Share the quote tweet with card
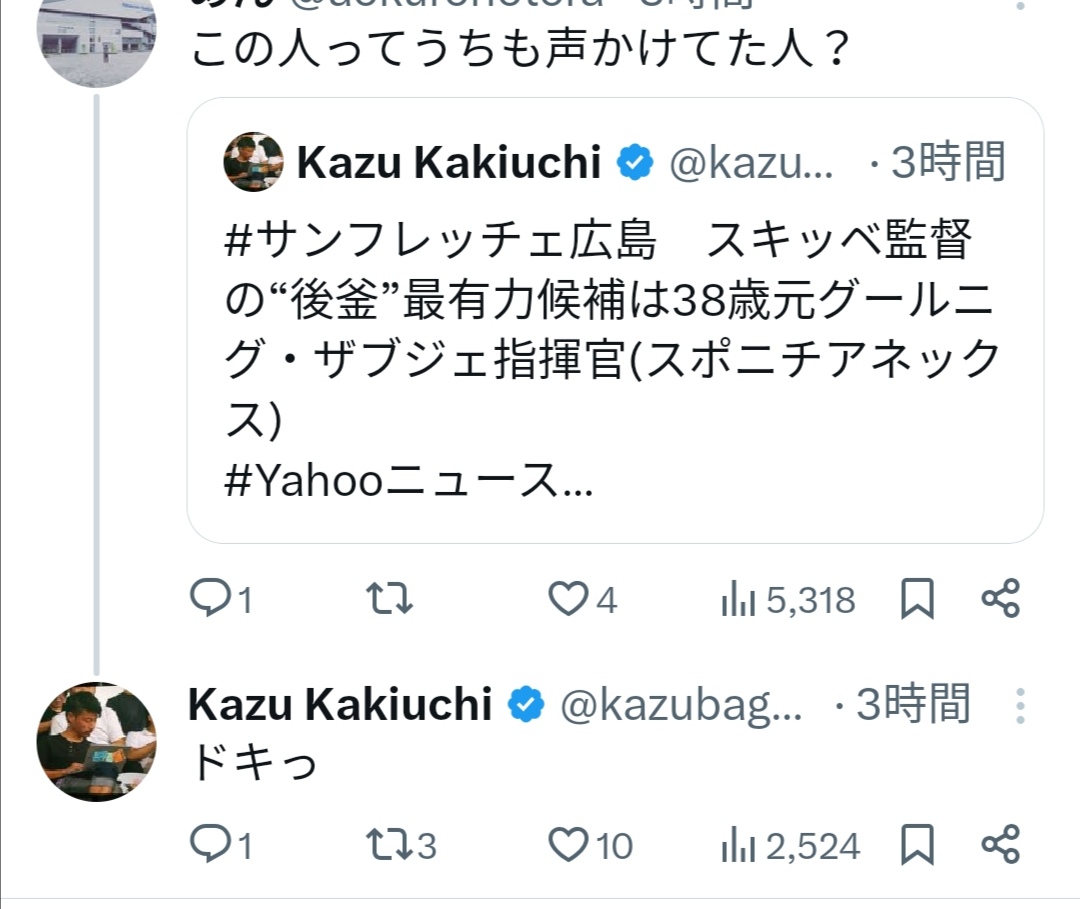The height and width of the screenshot is (909, 1080). (x=1000, y=598)
